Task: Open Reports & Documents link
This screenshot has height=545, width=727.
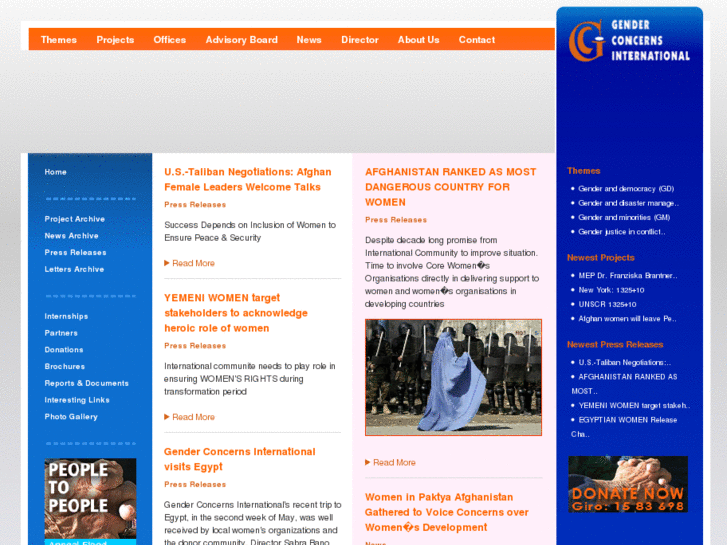Action: 87,383
